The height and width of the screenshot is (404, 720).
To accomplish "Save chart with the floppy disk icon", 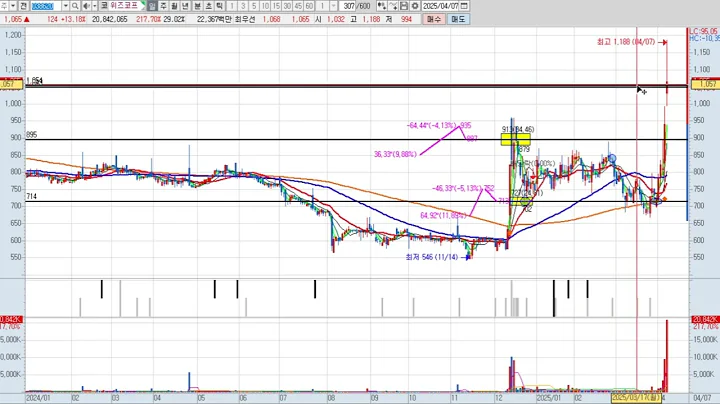I will [x=404, y=6].
